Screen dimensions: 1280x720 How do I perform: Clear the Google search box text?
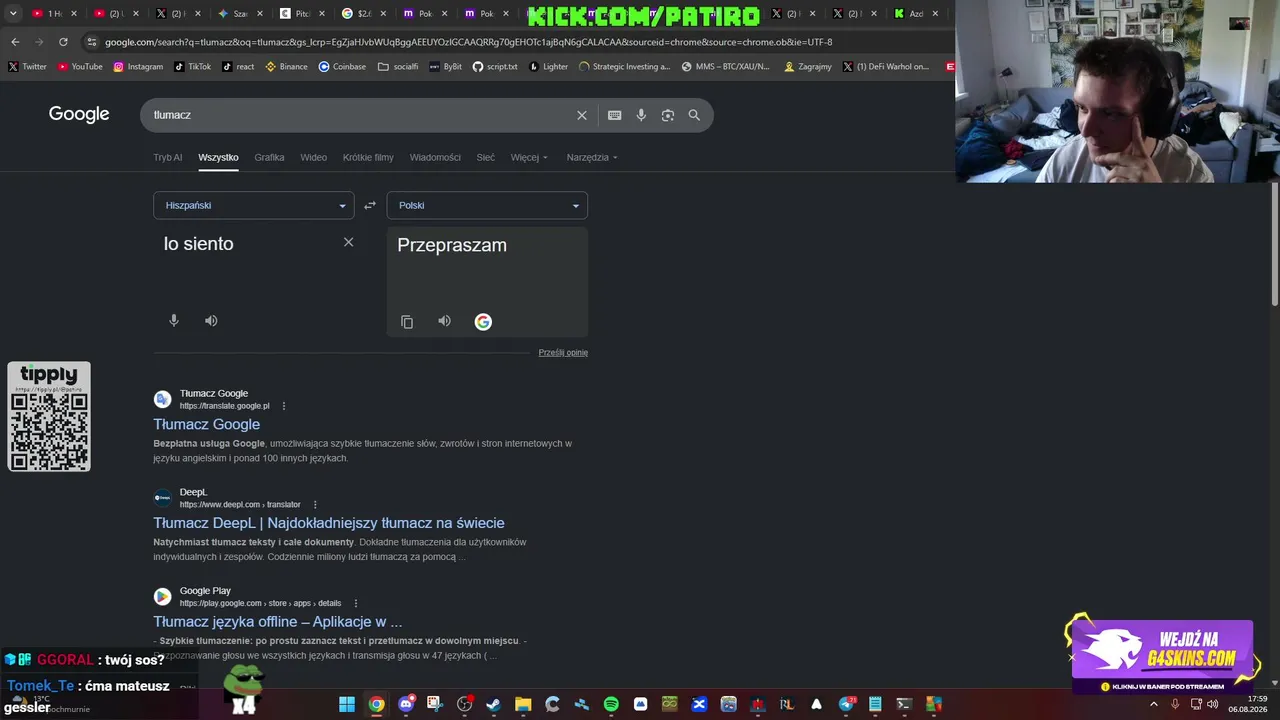582,115
